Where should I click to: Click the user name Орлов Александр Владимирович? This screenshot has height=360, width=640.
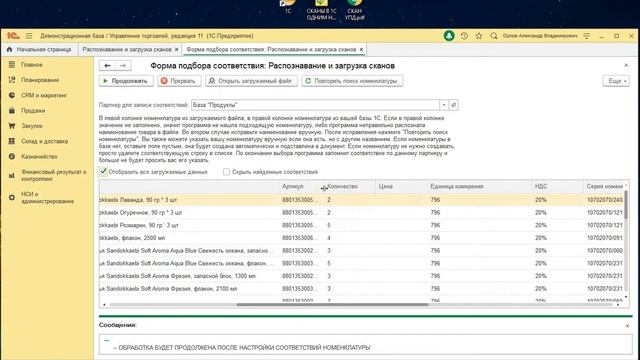click(540, 36)
